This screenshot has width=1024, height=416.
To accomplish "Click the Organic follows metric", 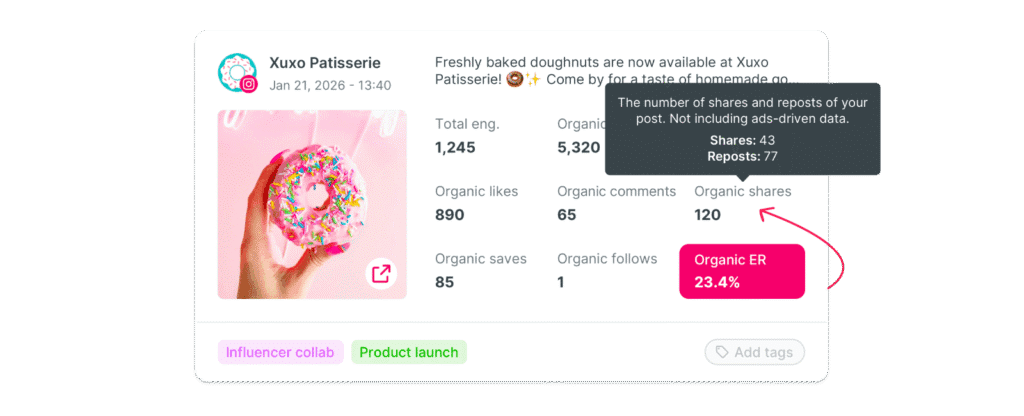I will coord(607,270).
